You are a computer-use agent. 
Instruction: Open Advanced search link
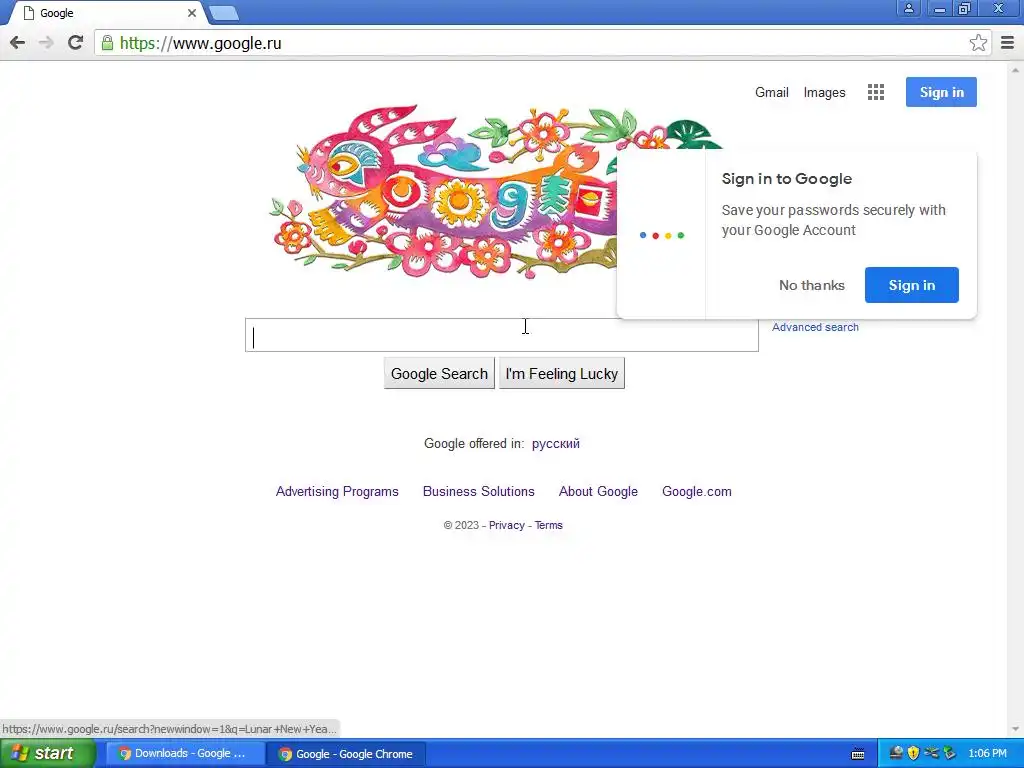(815, 327)
